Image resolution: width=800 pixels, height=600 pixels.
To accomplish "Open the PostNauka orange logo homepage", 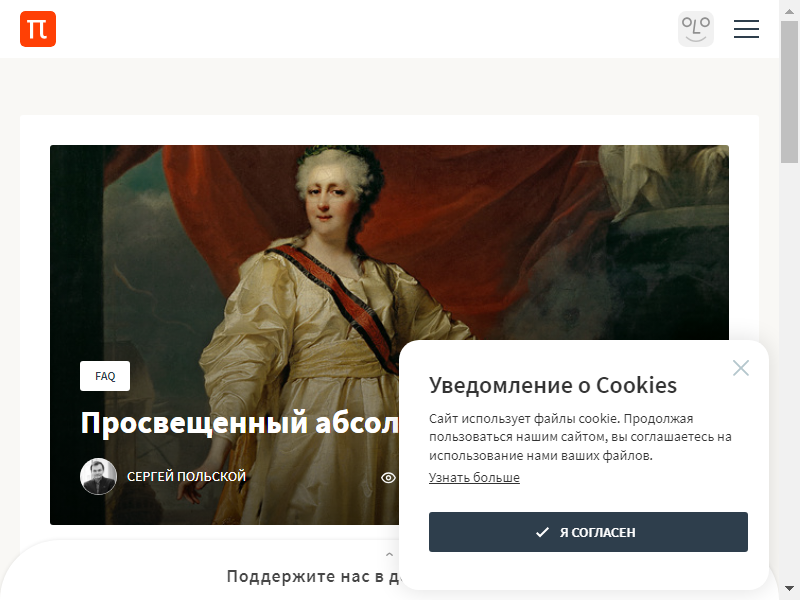I will point(38,29).
